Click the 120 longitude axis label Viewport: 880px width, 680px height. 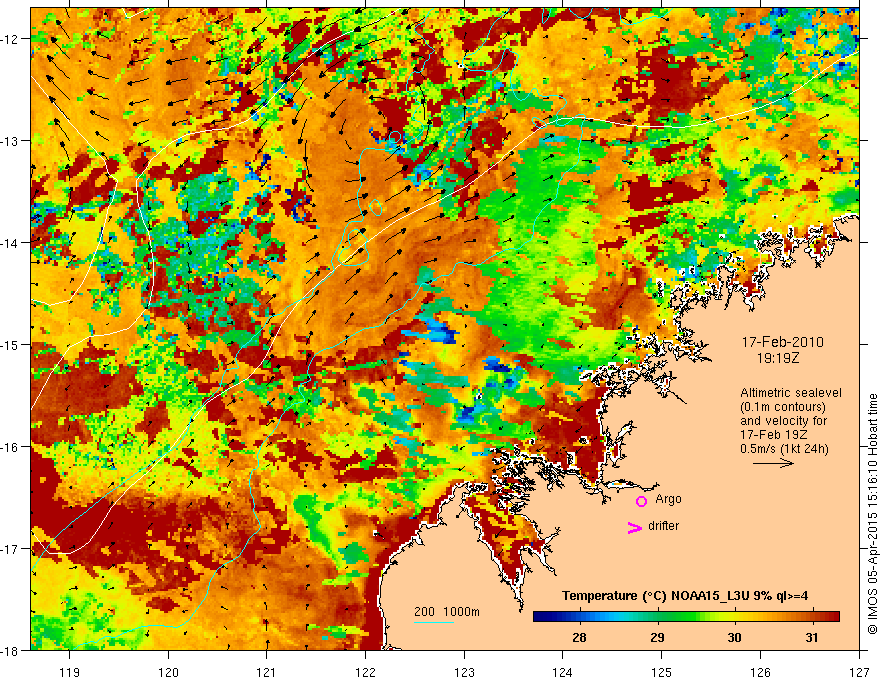click(x=168, y=672)
